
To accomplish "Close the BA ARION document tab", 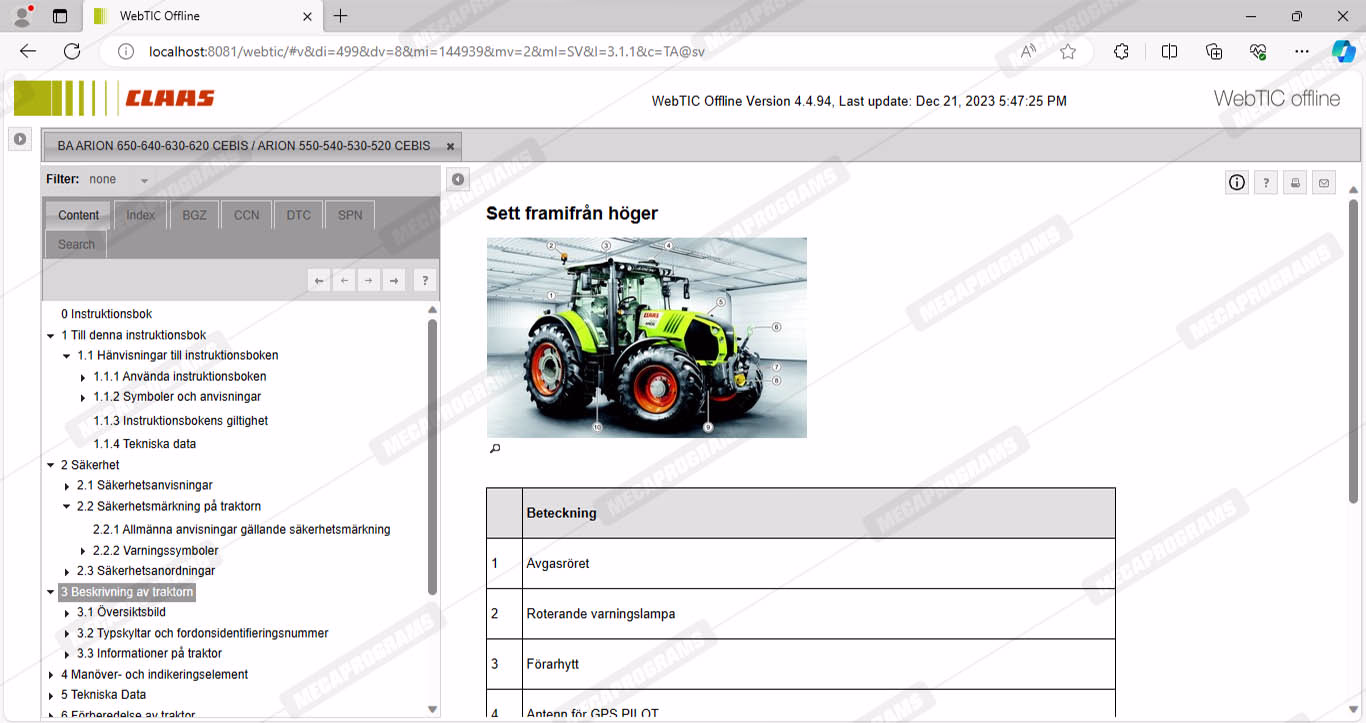I will (x=450, y=146).
